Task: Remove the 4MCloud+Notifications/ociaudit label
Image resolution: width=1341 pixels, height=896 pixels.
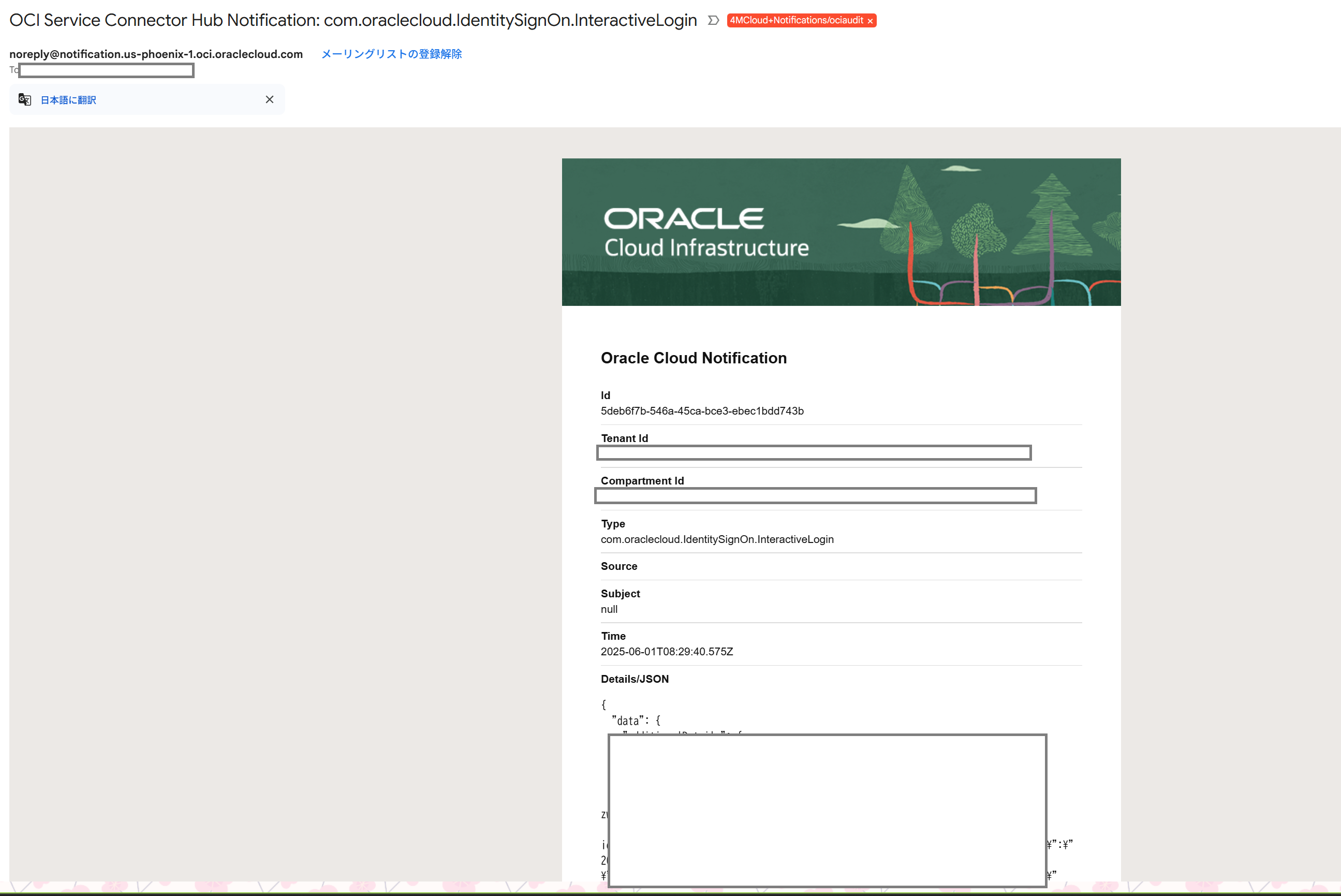Action: [870, 21]
